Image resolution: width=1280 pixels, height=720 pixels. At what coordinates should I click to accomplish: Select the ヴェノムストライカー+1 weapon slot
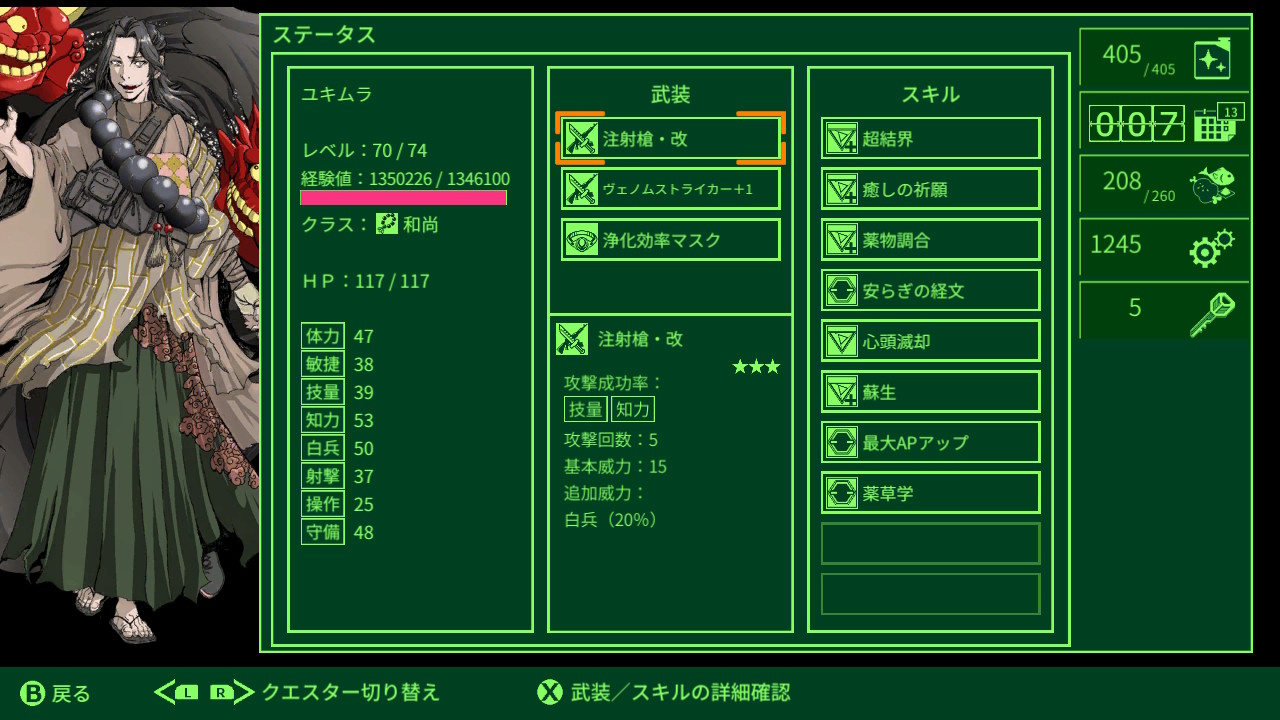(x=671, y=189)
